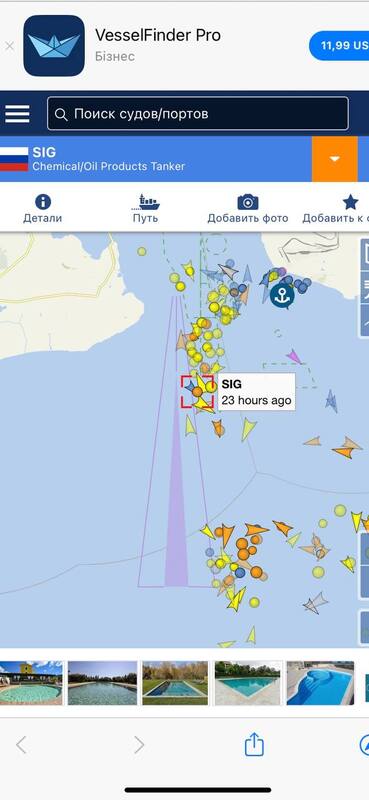Viewport: 369px width, 800px height.
Task: Go forward with Safari's forward arrow
Action: (139, 745)
